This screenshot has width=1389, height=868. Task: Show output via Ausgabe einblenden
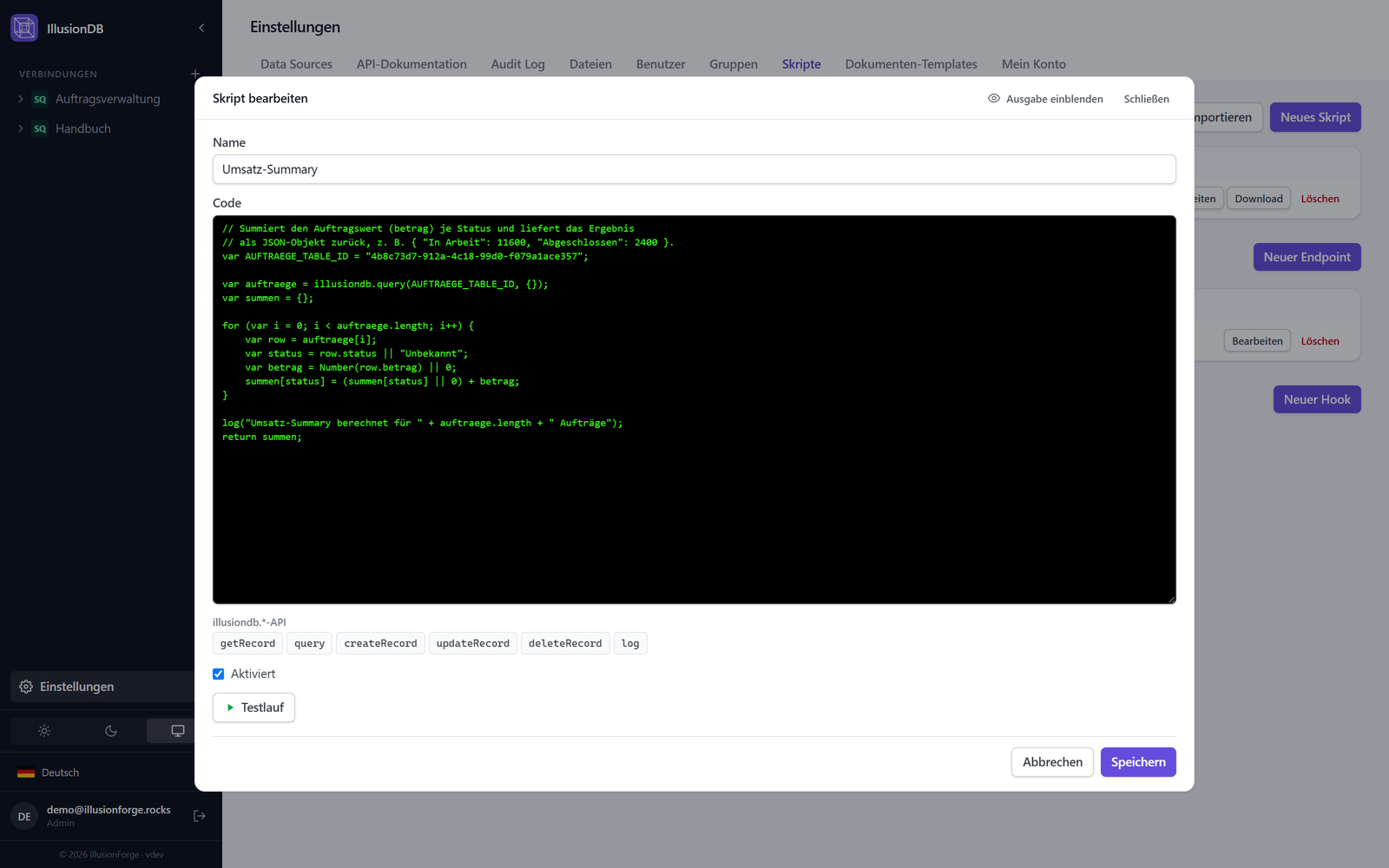pos(1045,99)
